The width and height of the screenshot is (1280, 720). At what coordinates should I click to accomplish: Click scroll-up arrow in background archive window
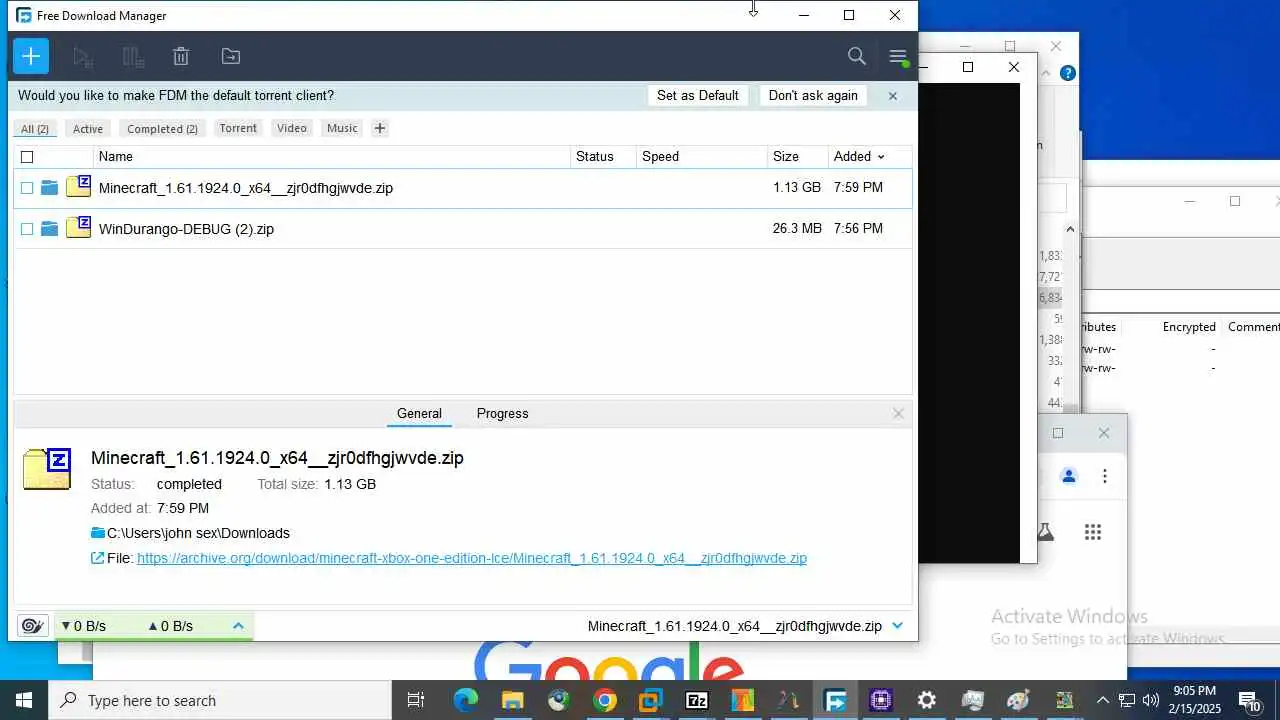pyautogui.click(x=1070, y=229)
